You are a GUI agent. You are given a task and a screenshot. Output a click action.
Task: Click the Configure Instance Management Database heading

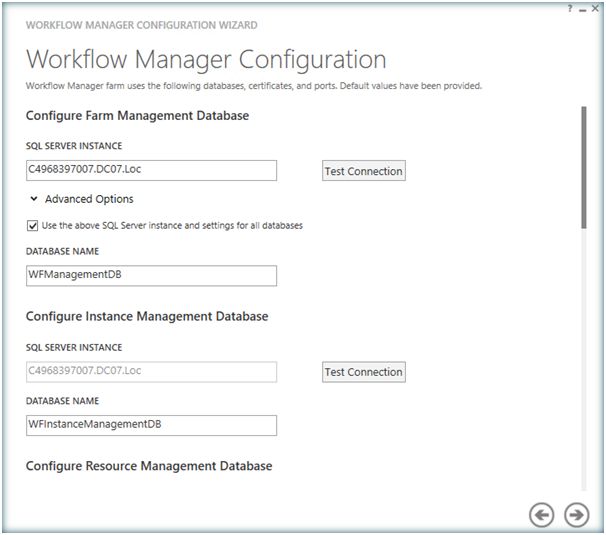[x=147, y=316]
